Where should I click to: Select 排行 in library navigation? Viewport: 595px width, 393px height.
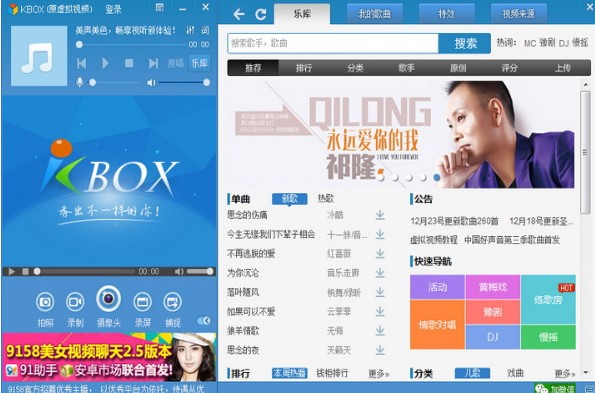click(304, 68)
